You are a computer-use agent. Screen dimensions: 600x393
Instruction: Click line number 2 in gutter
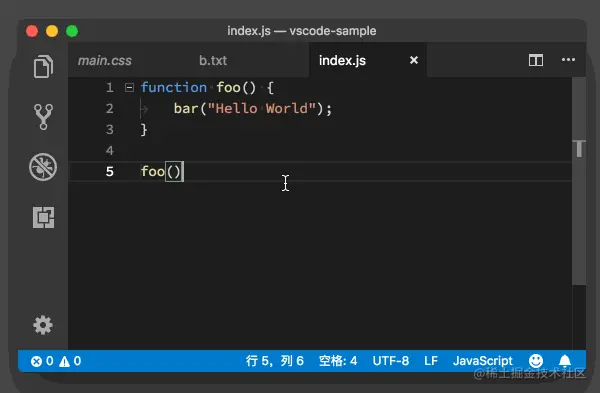[x=110, y=109]
